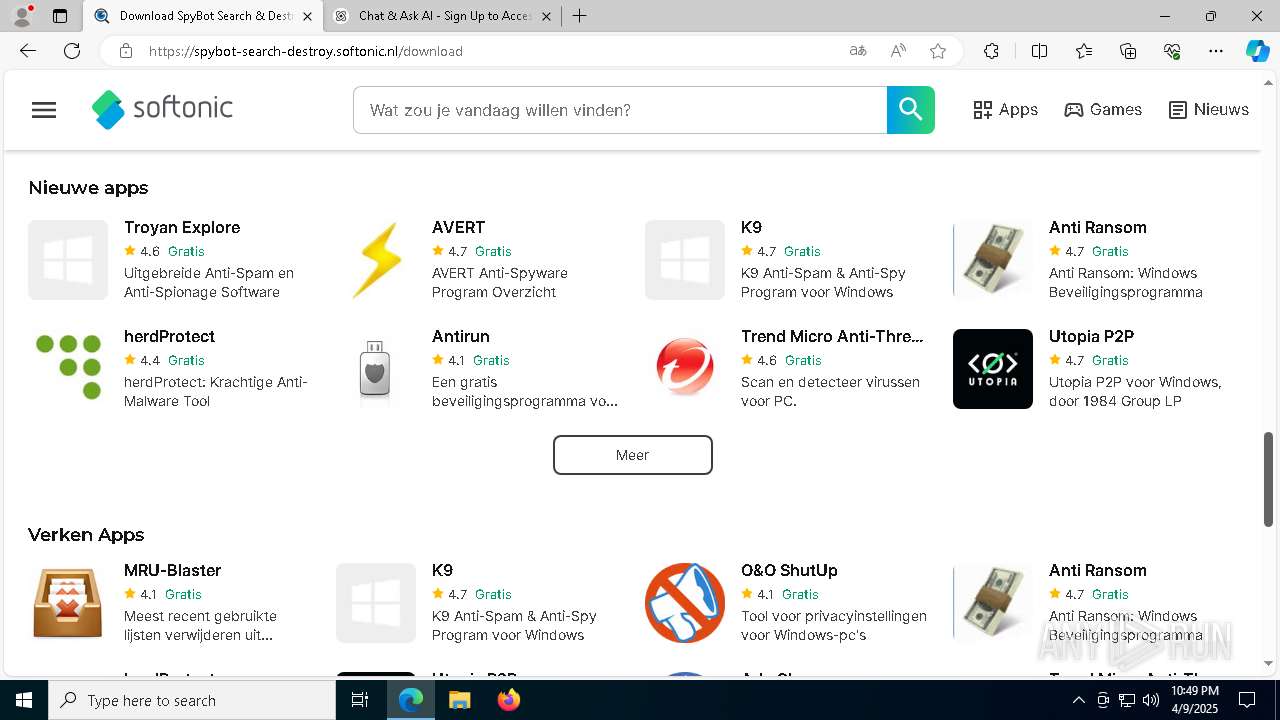1280x720 pixels.
Task: Open the Antirun USB icon
Action: click(x=376, y=369)
